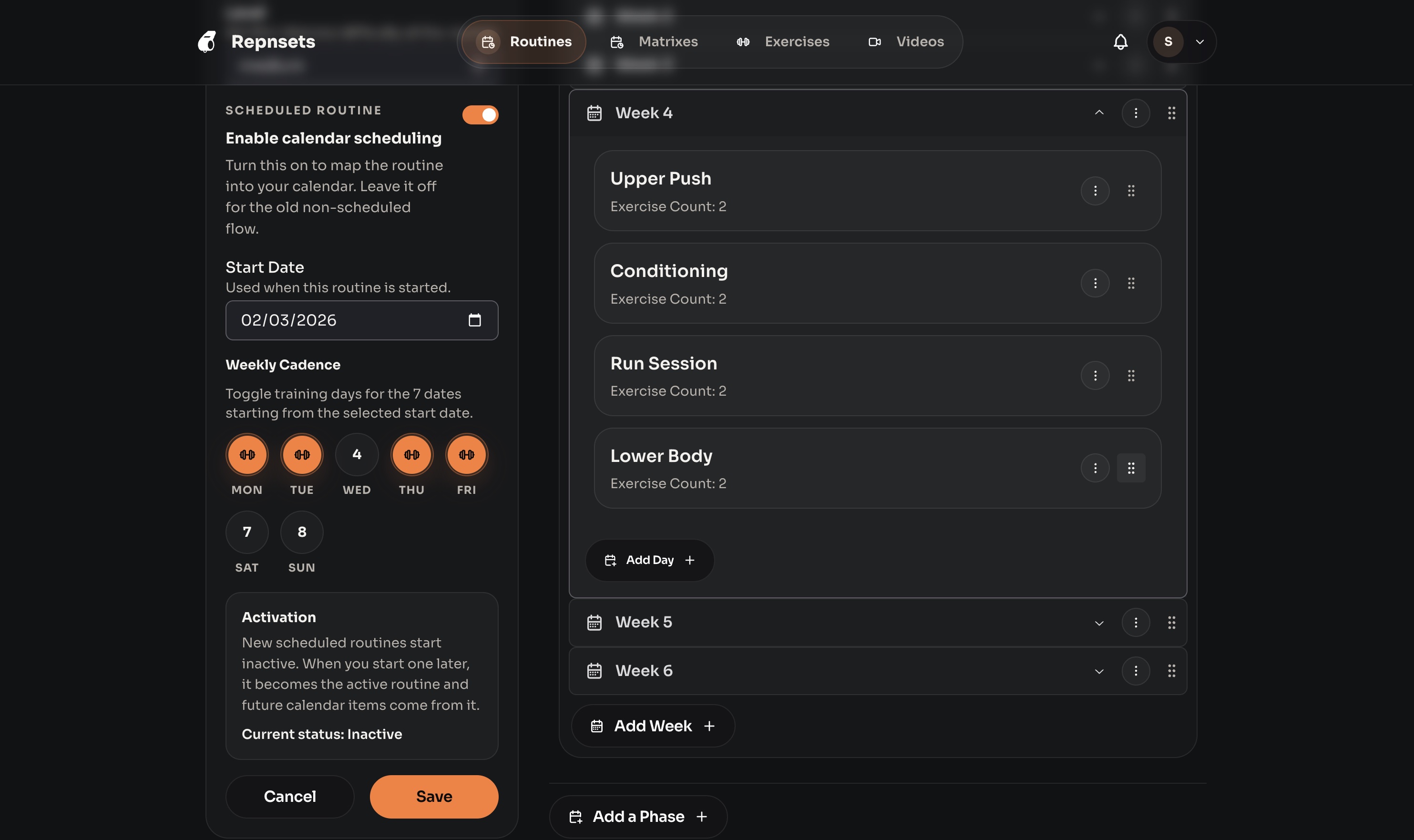Collapse the Week 4 section

(1099, 113)
